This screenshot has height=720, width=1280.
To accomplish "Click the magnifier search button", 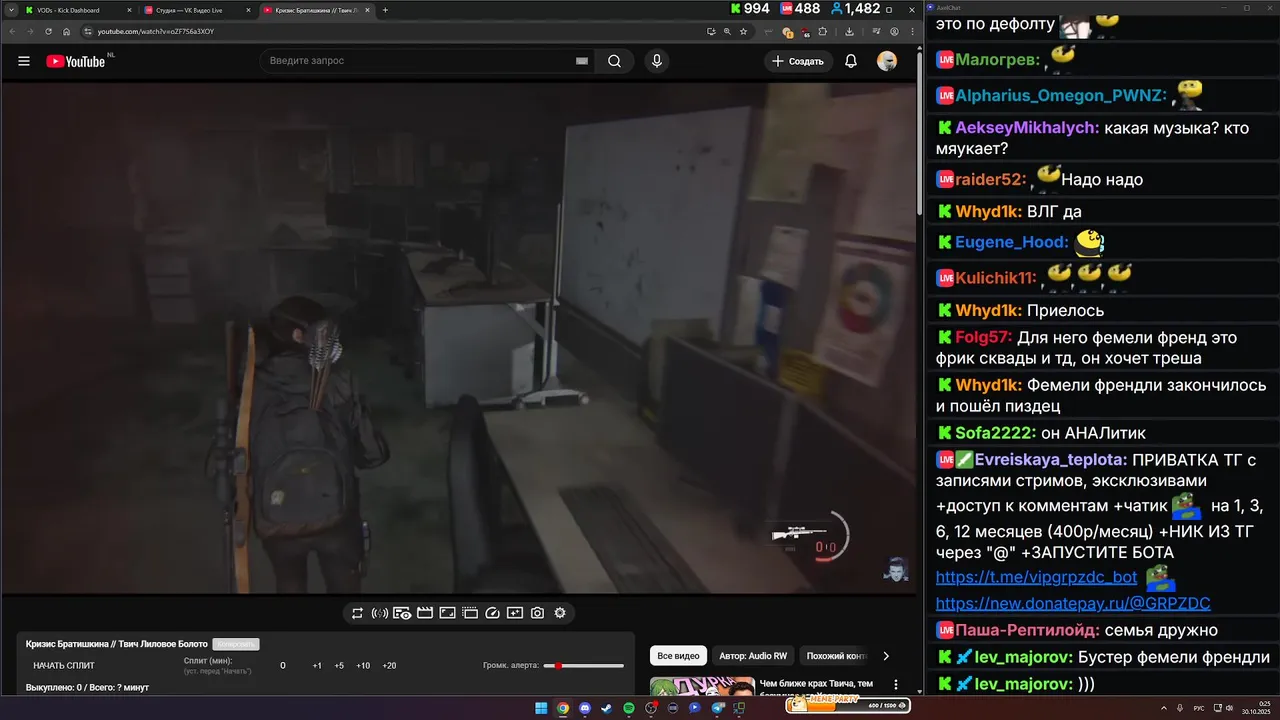I will point(614,61).
